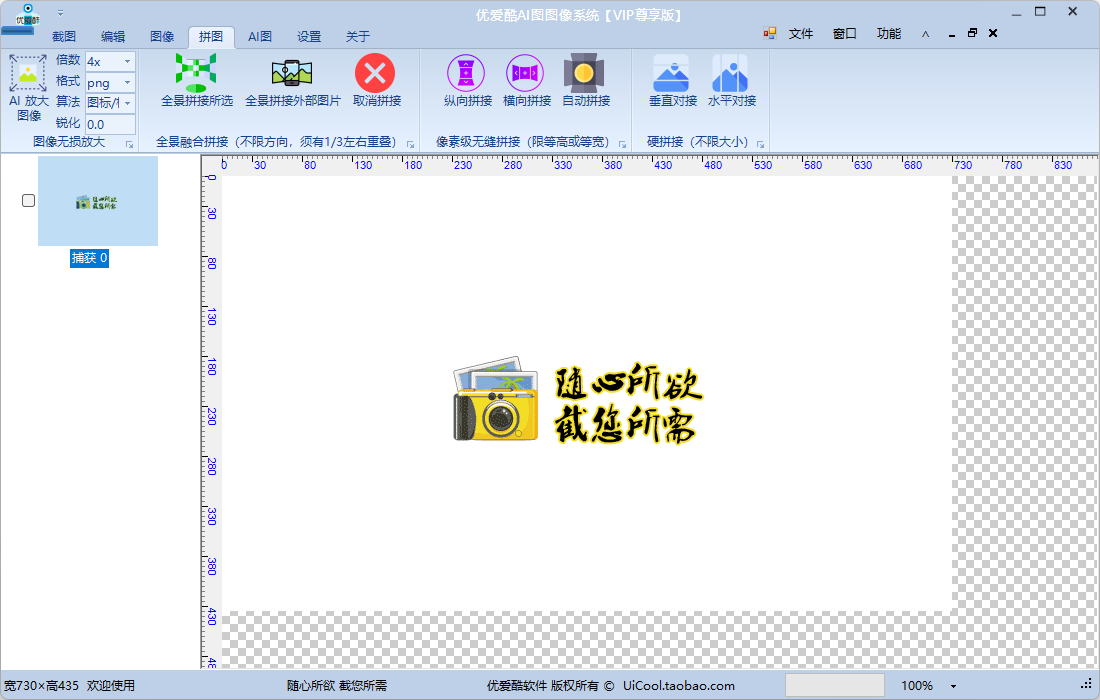
Task: Cancel stitching with 取消拼接 icon
Action: click(375, 73)
